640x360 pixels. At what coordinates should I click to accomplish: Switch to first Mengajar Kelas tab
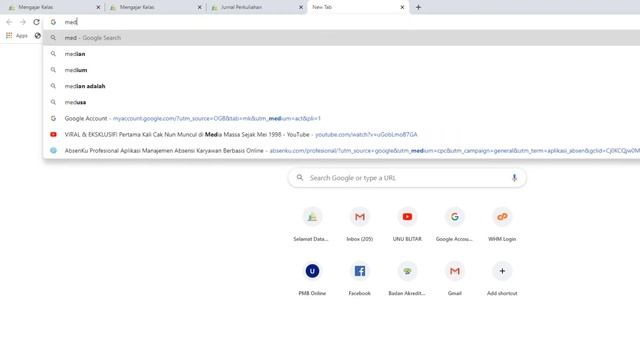tap(53, 7)
